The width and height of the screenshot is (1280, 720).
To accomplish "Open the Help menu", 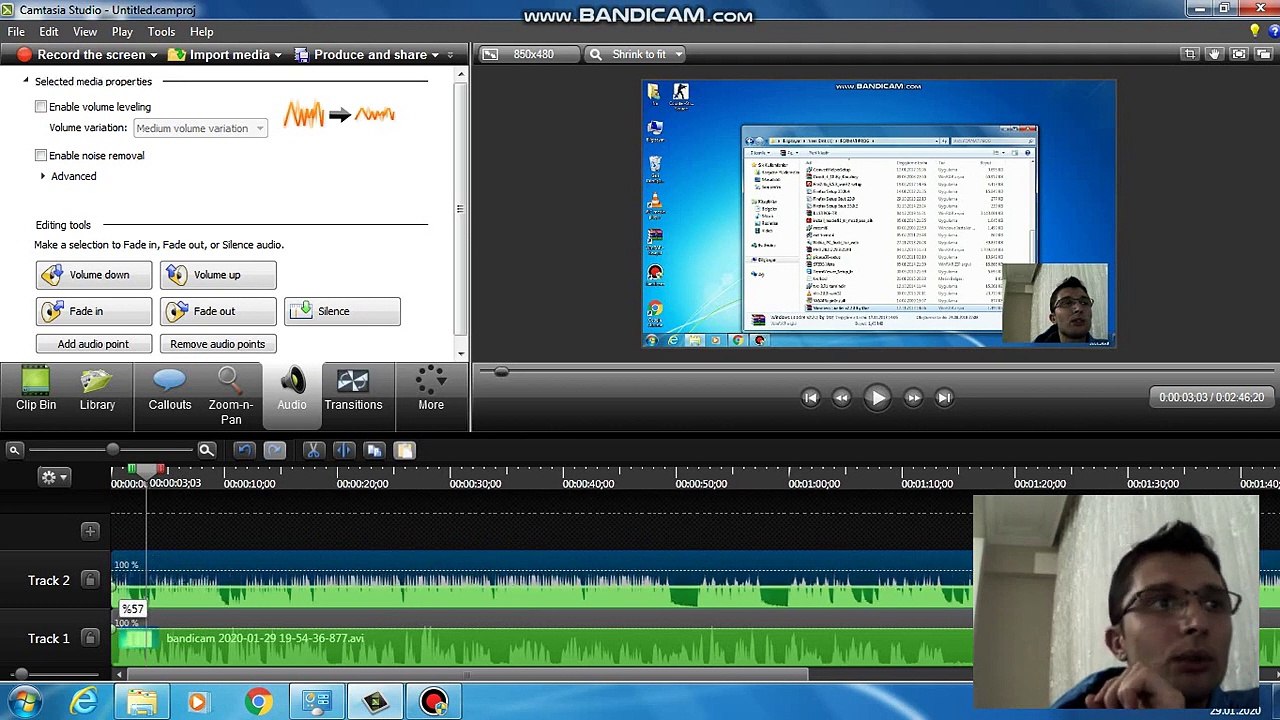I will click(x=201, y=32).
